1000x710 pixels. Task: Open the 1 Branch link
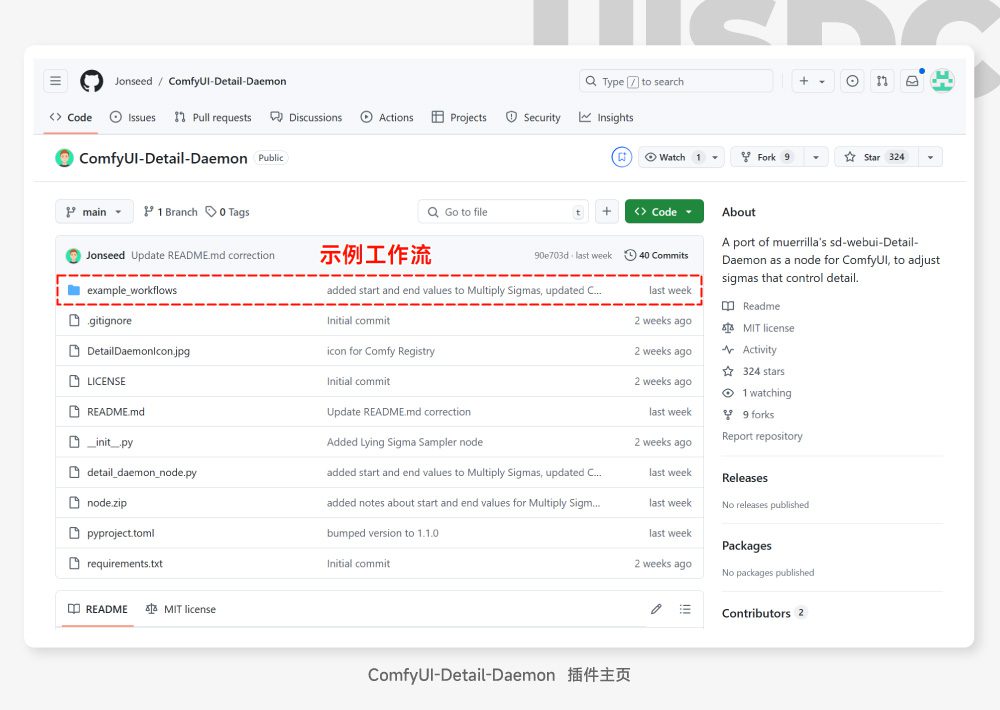pos(170,212)
